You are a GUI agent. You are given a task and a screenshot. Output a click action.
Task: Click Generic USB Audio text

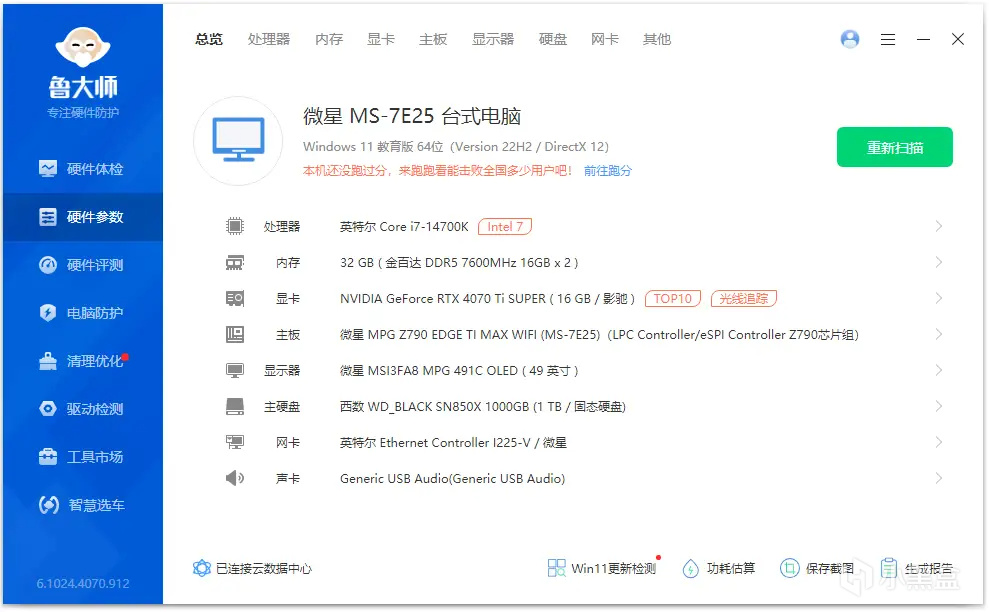[452, 478]
